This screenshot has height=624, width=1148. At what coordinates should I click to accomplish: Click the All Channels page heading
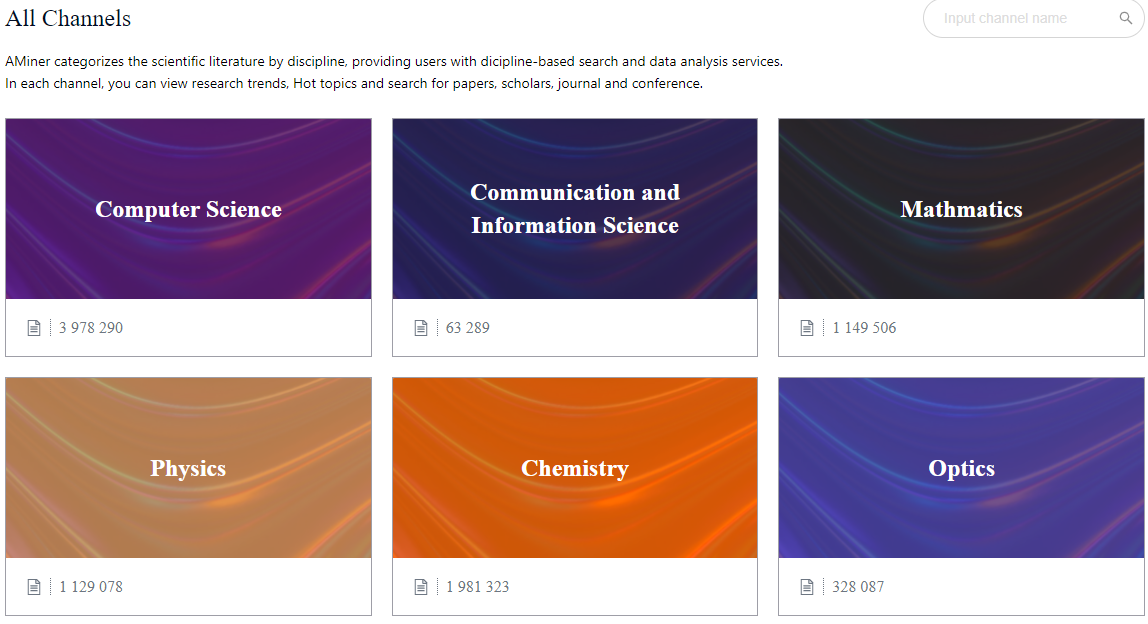click(68, 18)
